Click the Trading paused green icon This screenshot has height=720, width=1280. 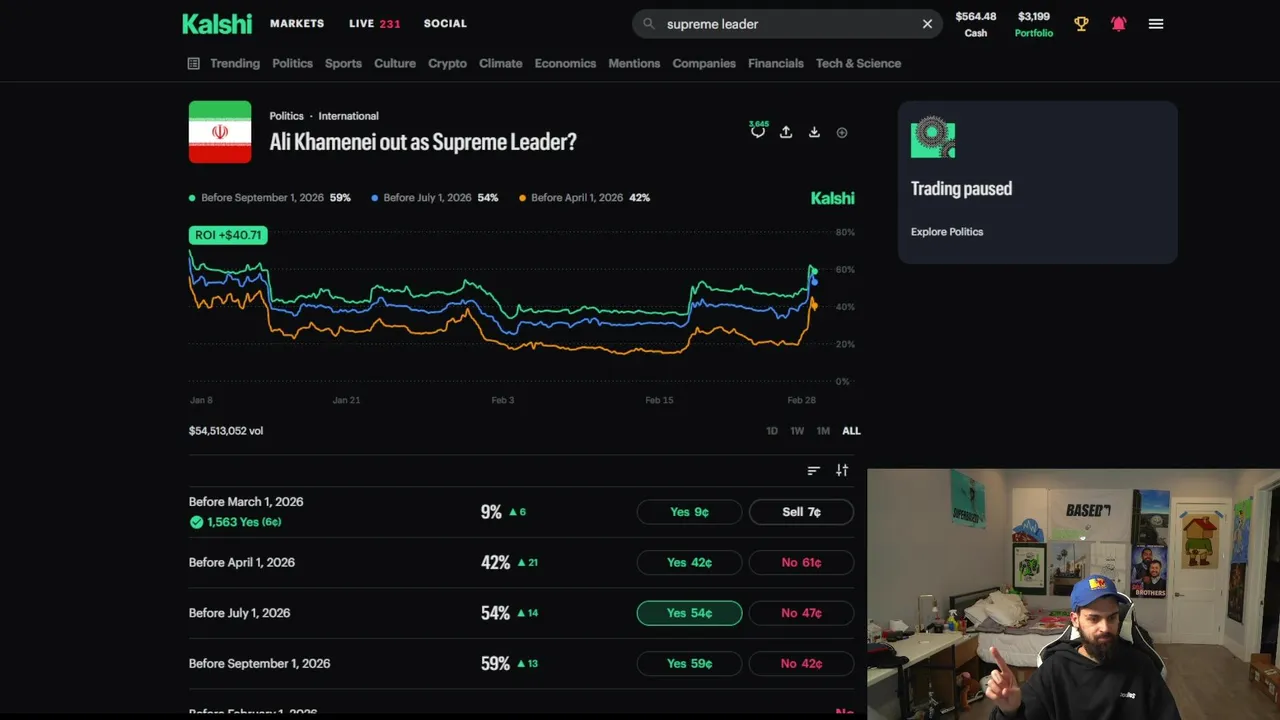[933, 137]
